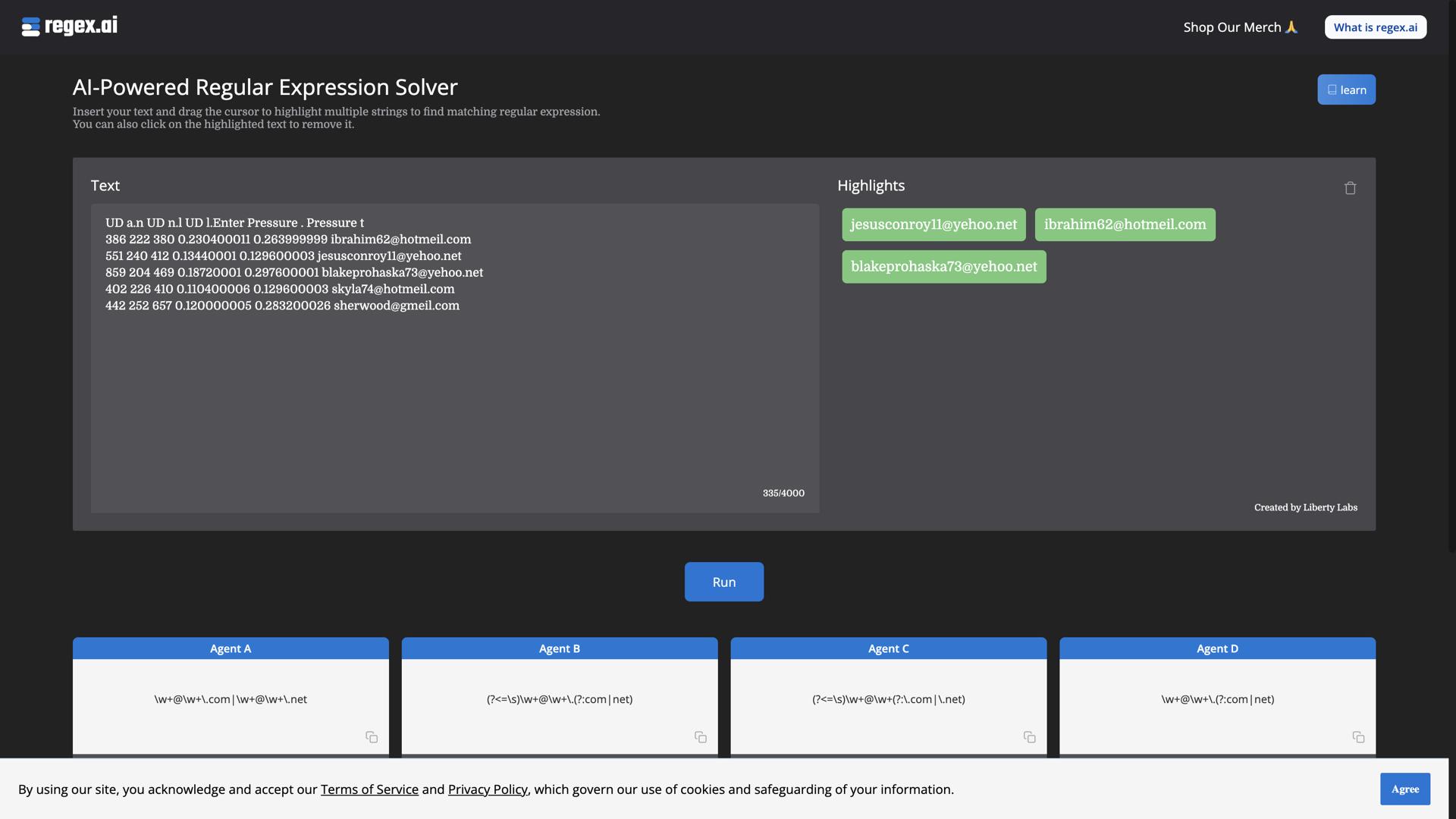Copy Agent D's regex using its copy icon
The height and width of the screenshot is (819, 1456).
(x=1357, y=736)
